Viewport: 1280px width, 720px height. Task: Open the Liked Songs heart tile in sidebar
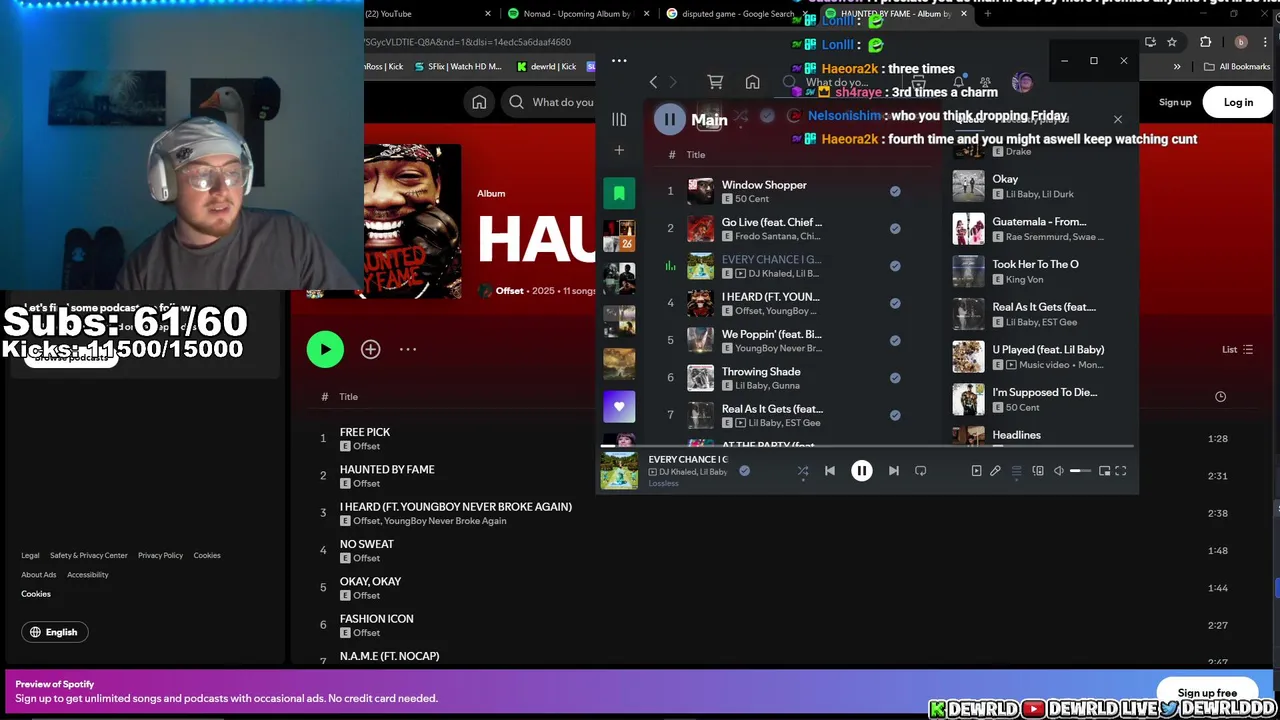click(x=619, y=406)
